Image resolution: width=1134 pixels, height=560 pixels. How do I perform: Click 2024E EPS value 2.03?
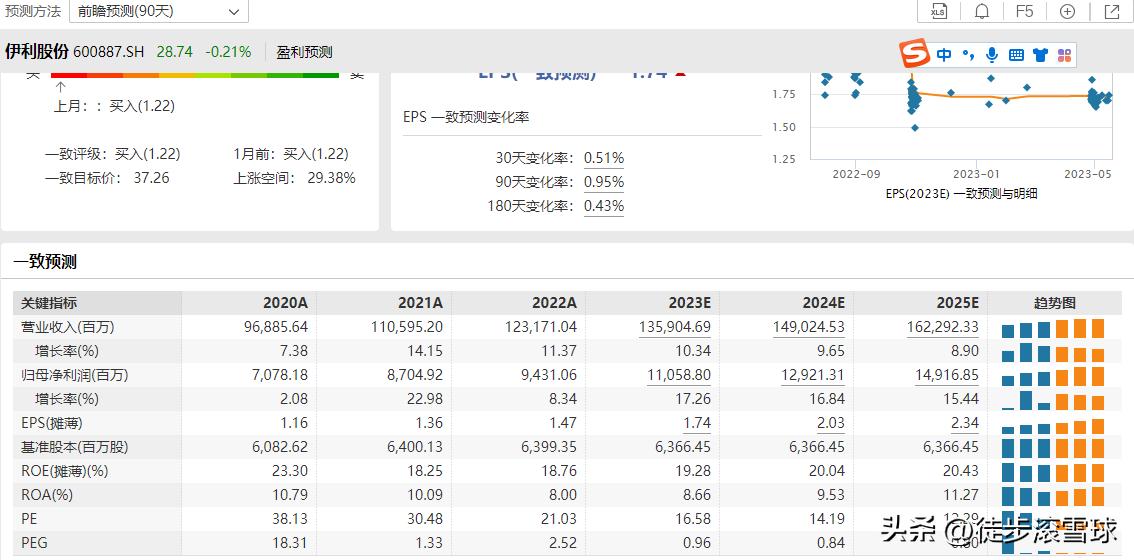click(x=831, y=423)
